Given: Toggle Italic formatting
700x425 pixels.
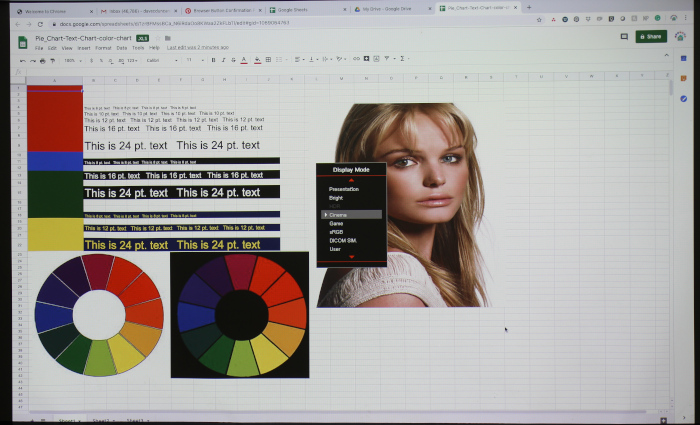Looking at the screenshot, I should coord(224,60).
